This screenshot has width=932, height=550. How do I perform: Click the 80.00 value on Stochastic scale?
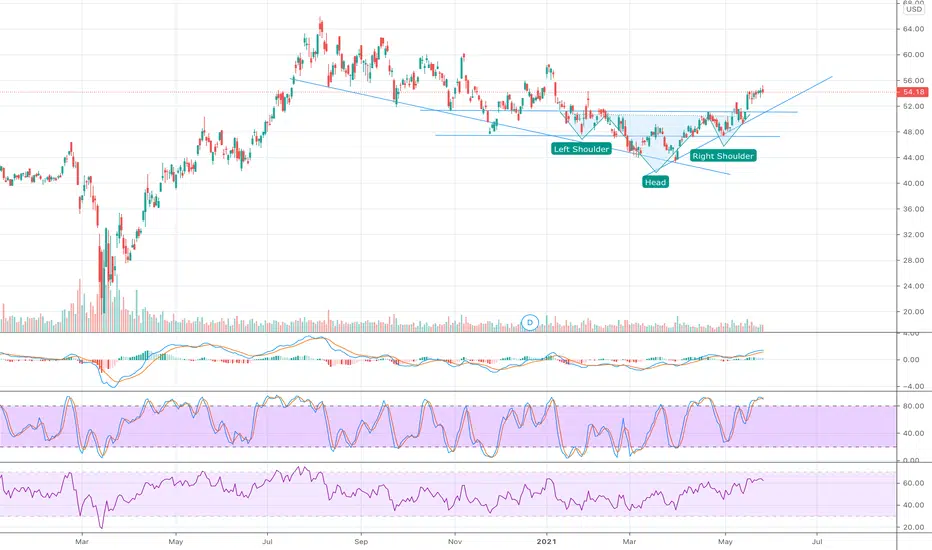(x=913, y=406)
